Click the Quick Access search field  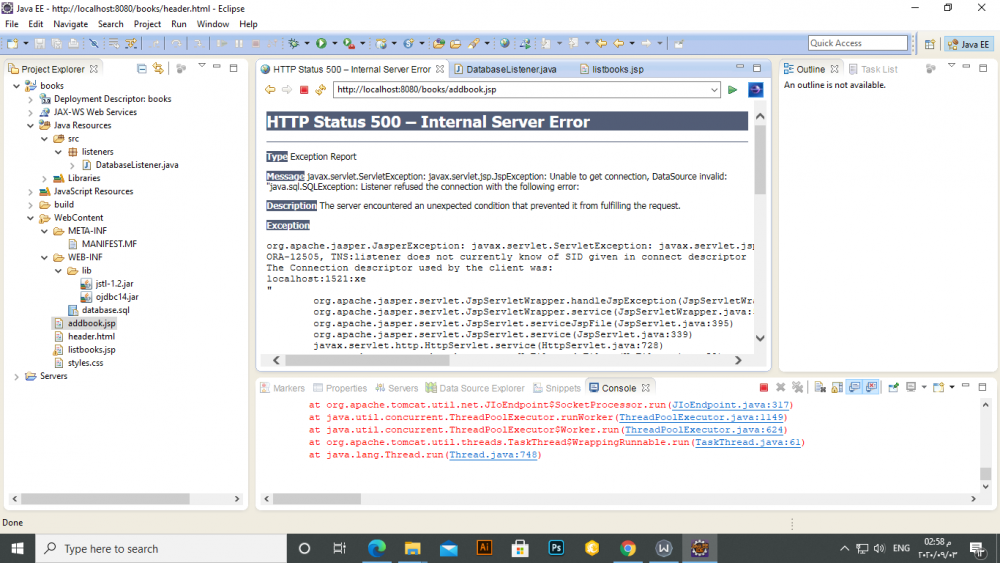(857, 43)
